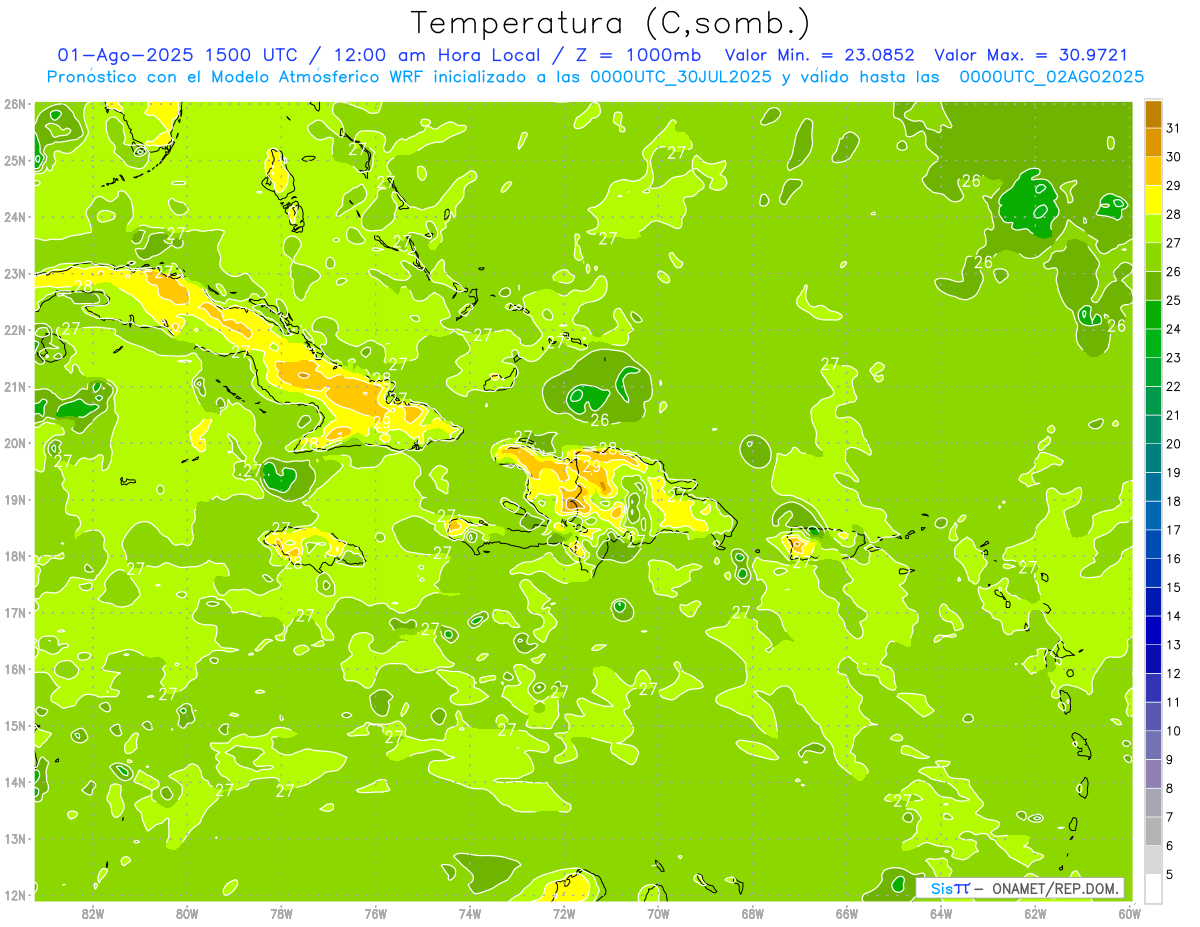Click the '13N' latitude axis label
This screenshot has height=927, width=1200.
click(15, 839)
